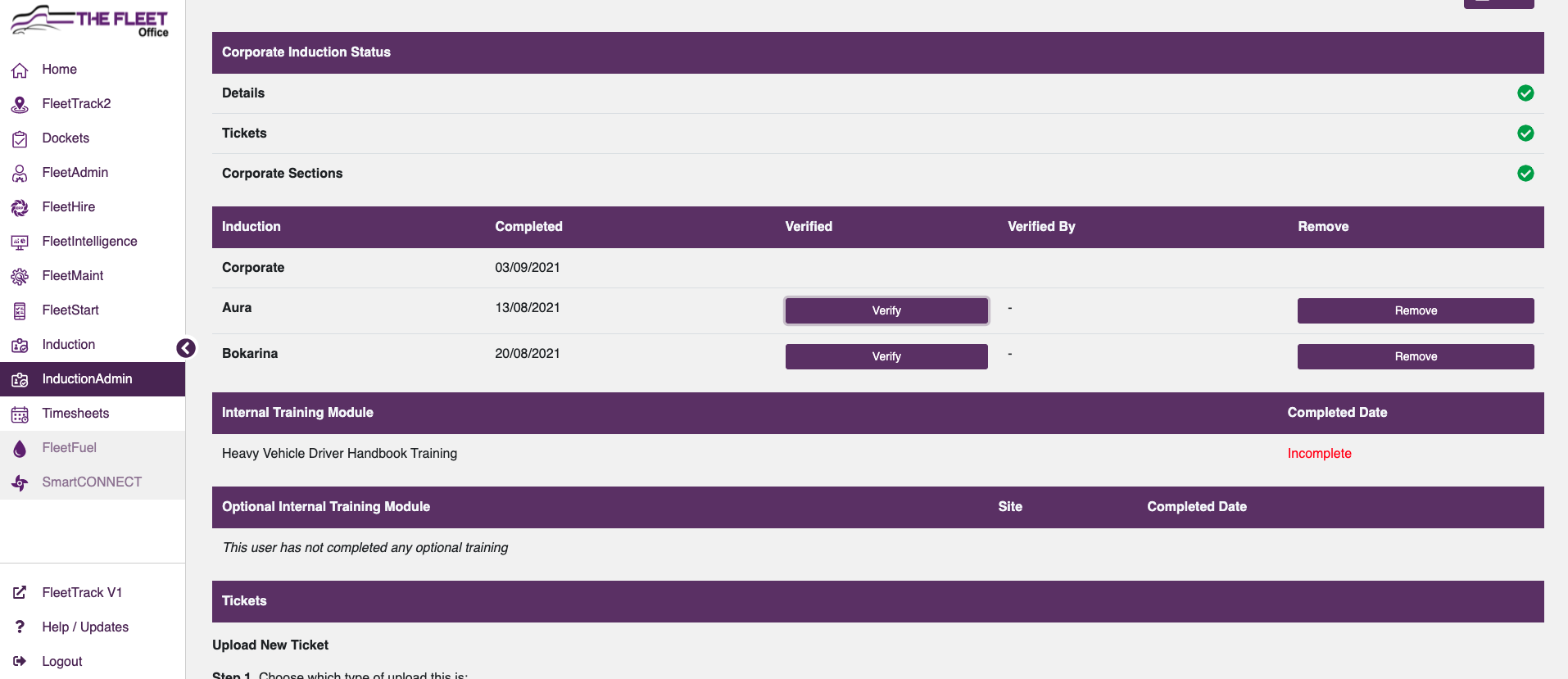
Task: Click the Induction badge icon
Action: pos(20,346)
